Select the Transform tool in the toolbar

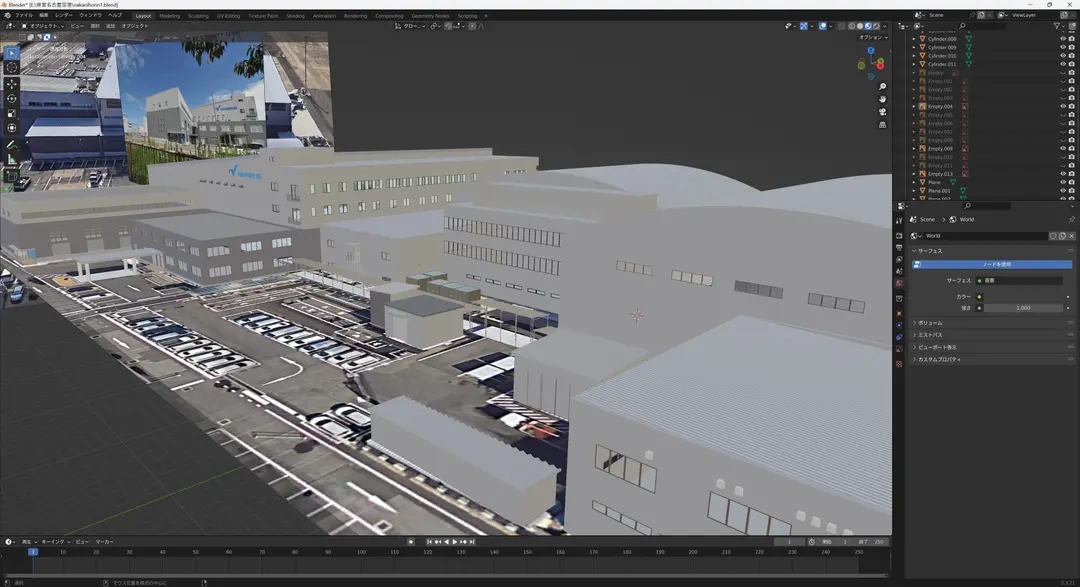pyautogui.click(x=12, y=128)
